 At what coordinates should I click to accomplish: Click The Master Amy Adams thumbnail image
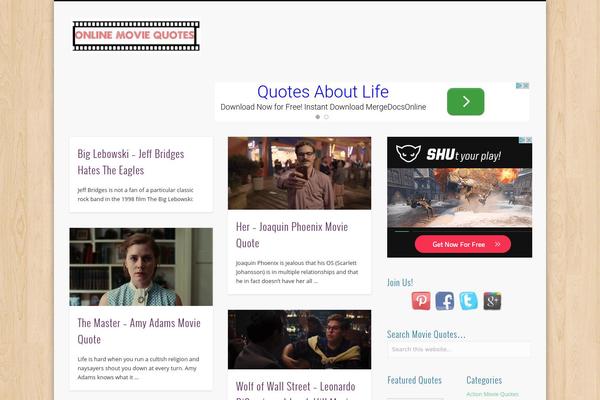pos(141,267)
